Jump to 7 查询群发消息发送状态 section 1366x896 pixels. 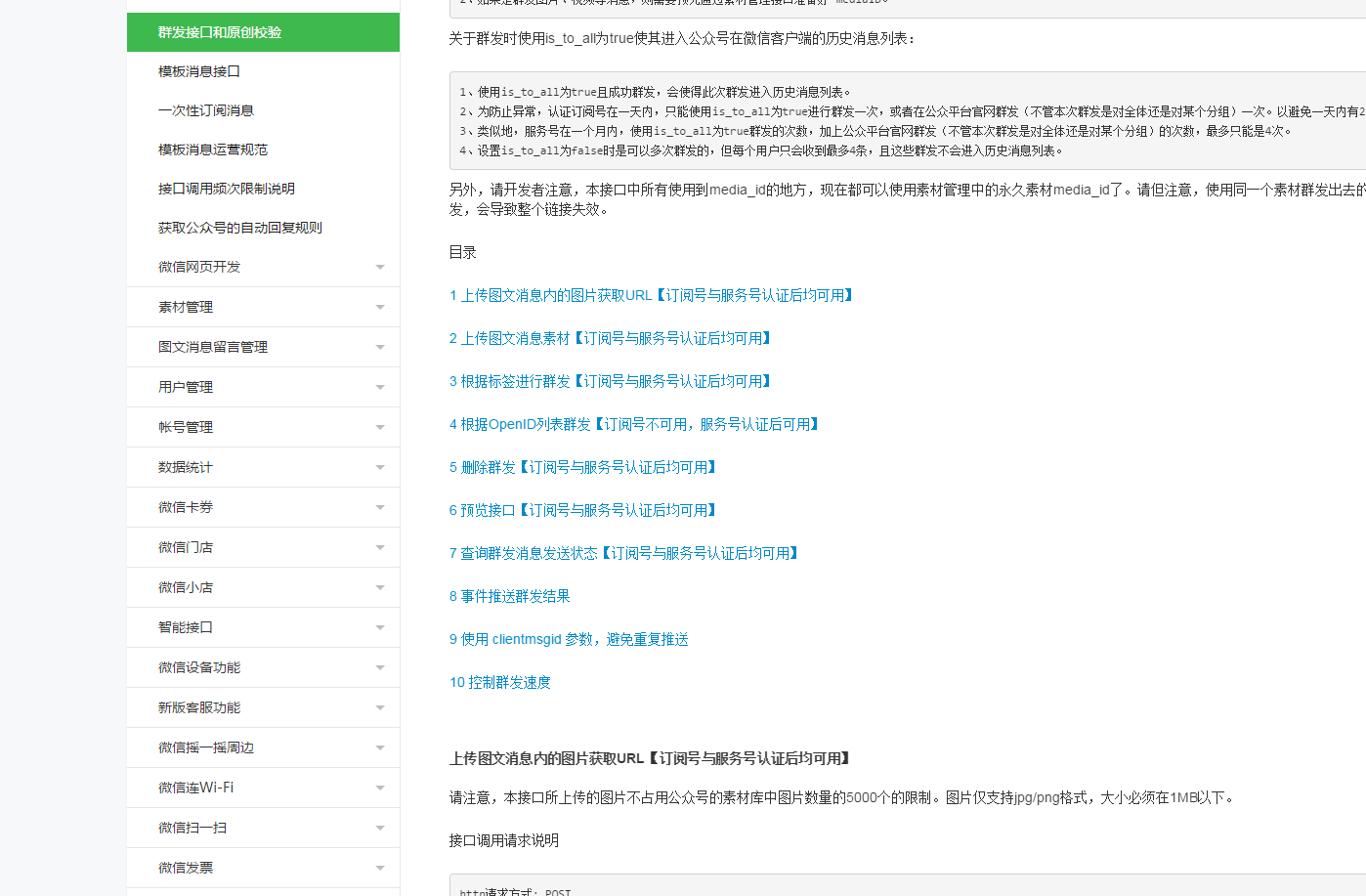(x=625, y=553)
